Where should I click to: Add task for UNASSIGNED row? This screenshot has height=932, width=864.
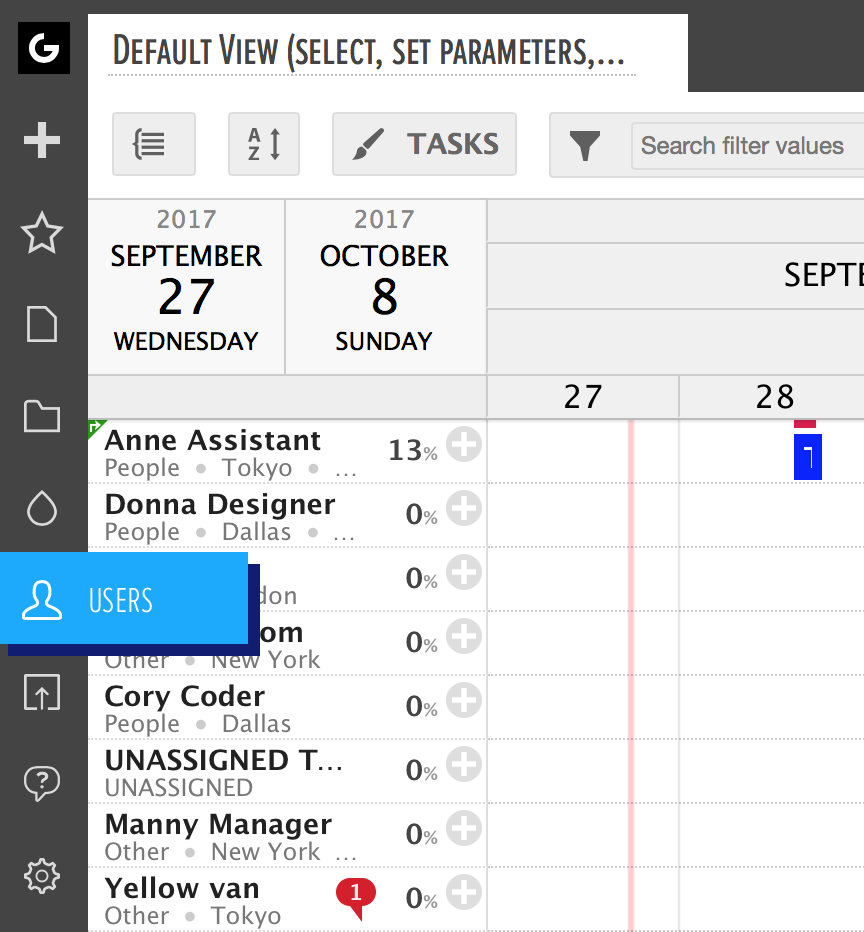click(464, 764)
